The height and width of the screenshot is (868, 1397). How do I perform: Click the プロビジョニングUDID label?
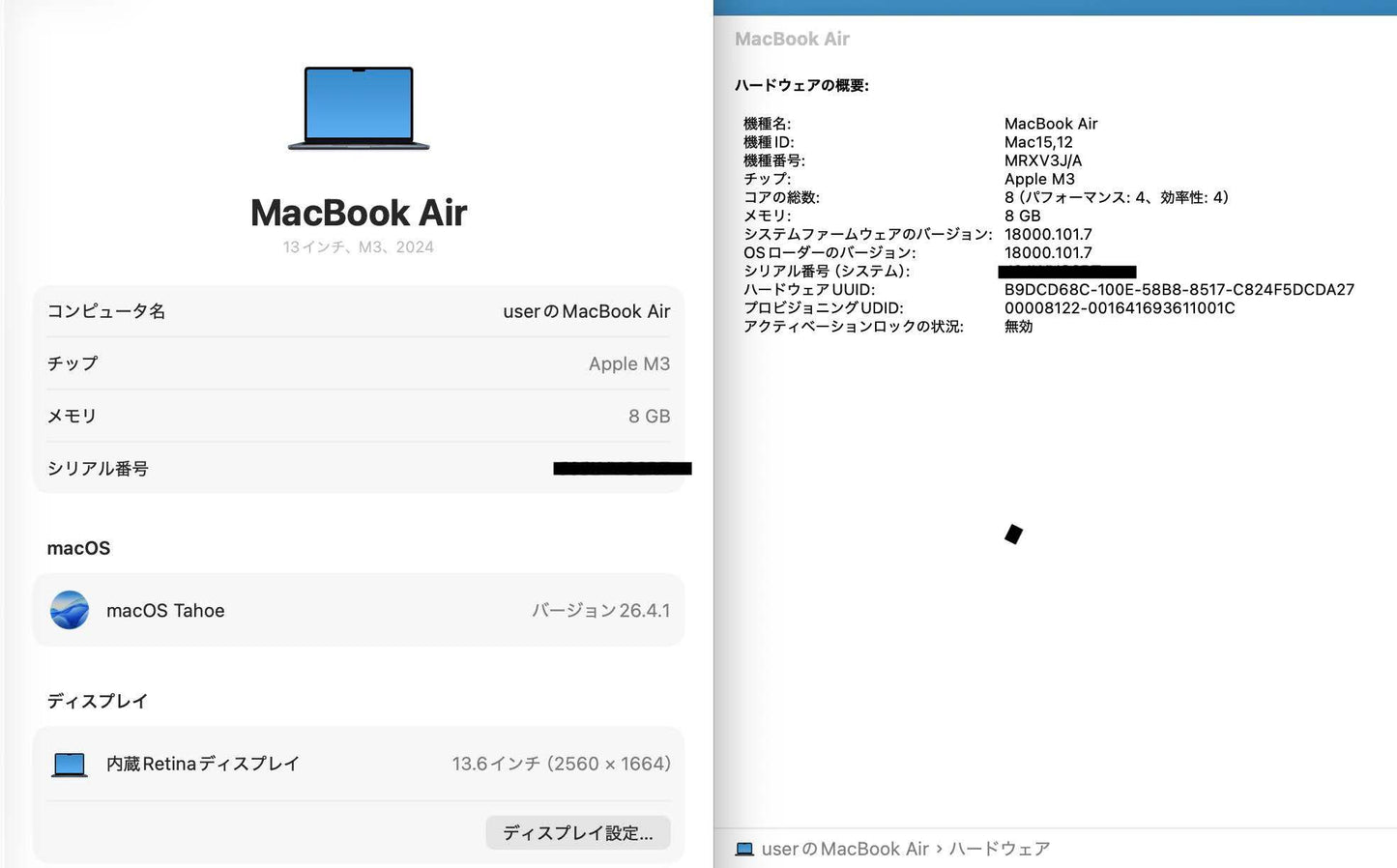tap(824, 307)
